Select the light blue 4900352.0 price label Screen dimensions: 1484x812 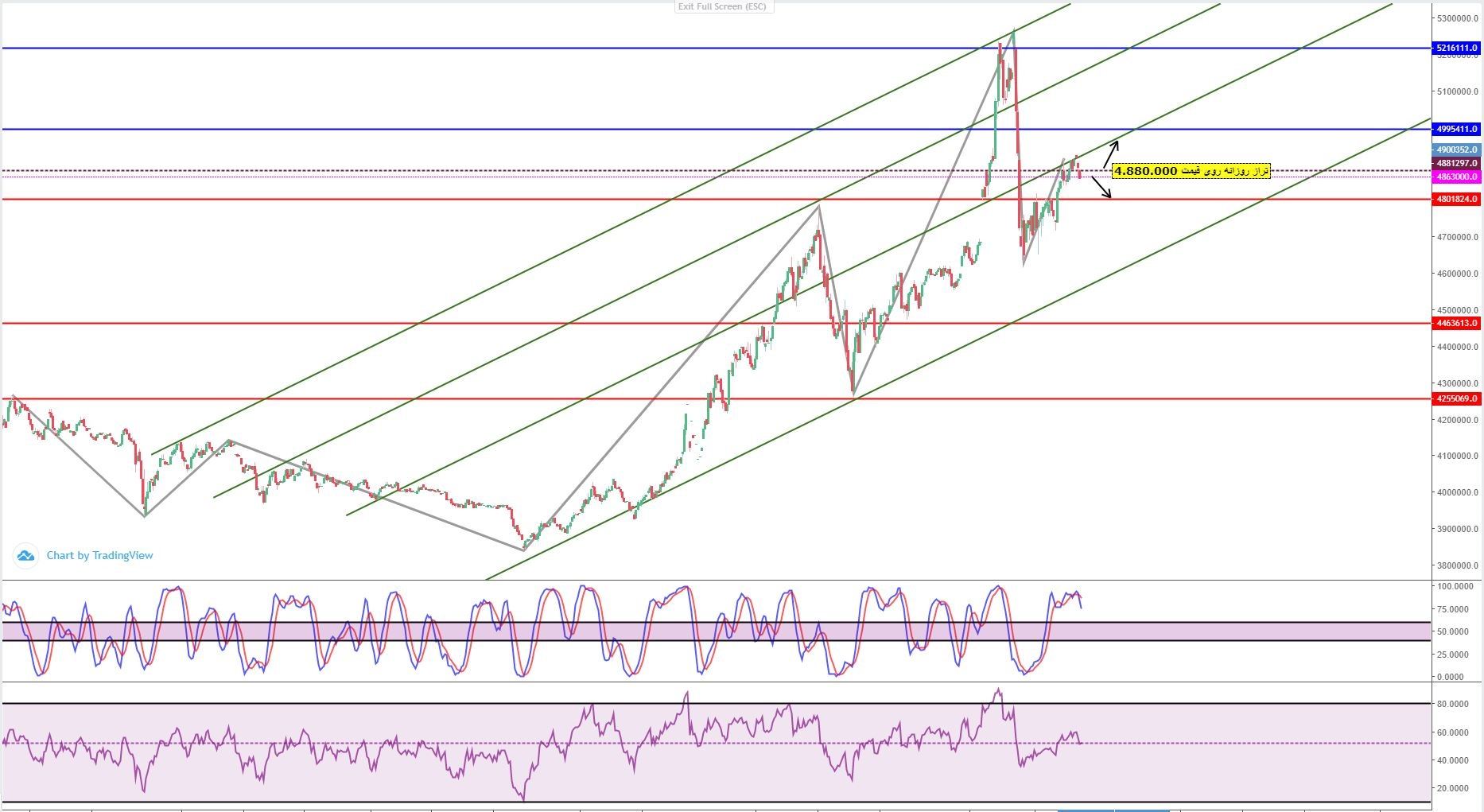1456,150
